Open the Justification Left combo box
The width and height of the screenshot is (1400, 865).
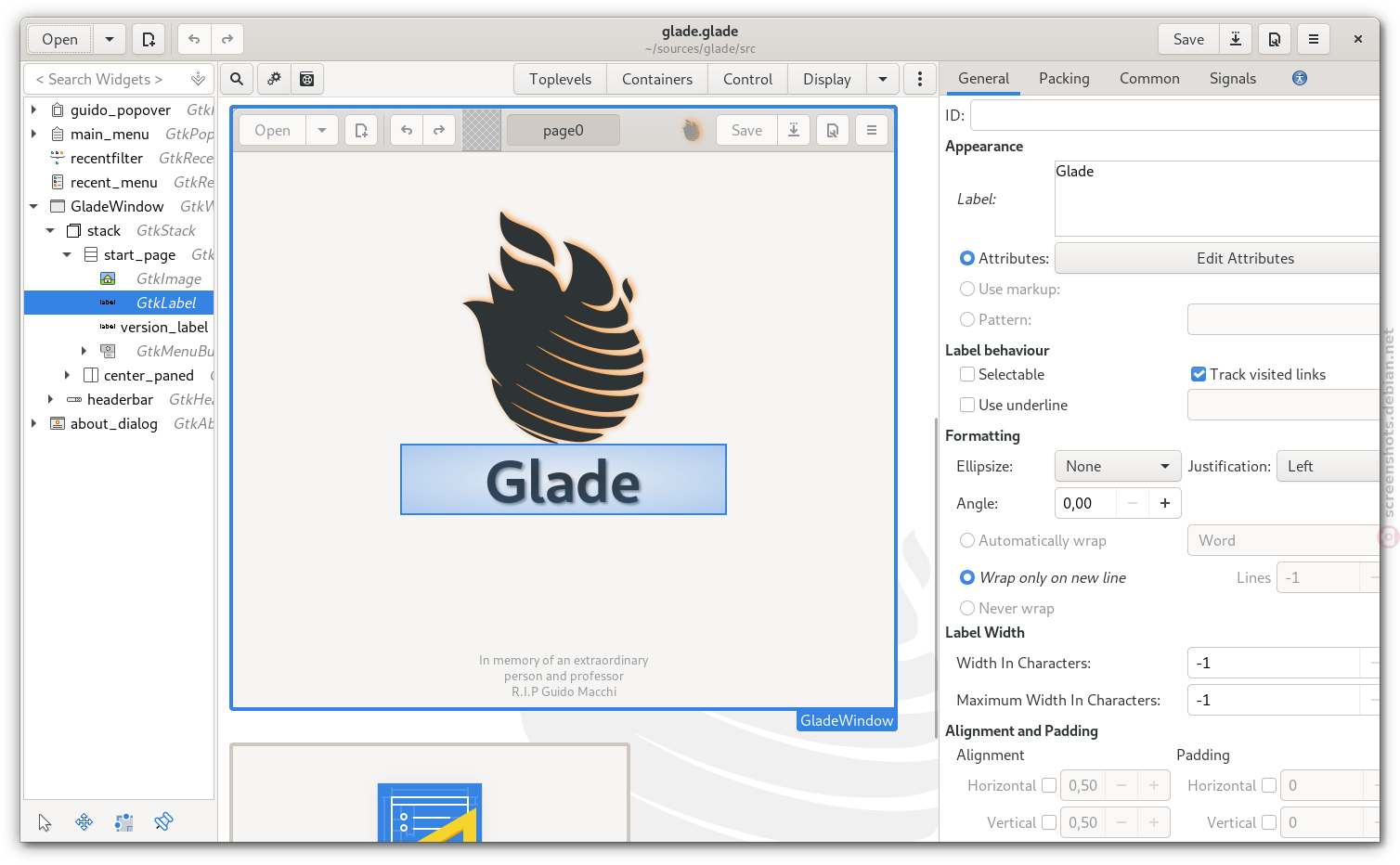[1329, 466]
